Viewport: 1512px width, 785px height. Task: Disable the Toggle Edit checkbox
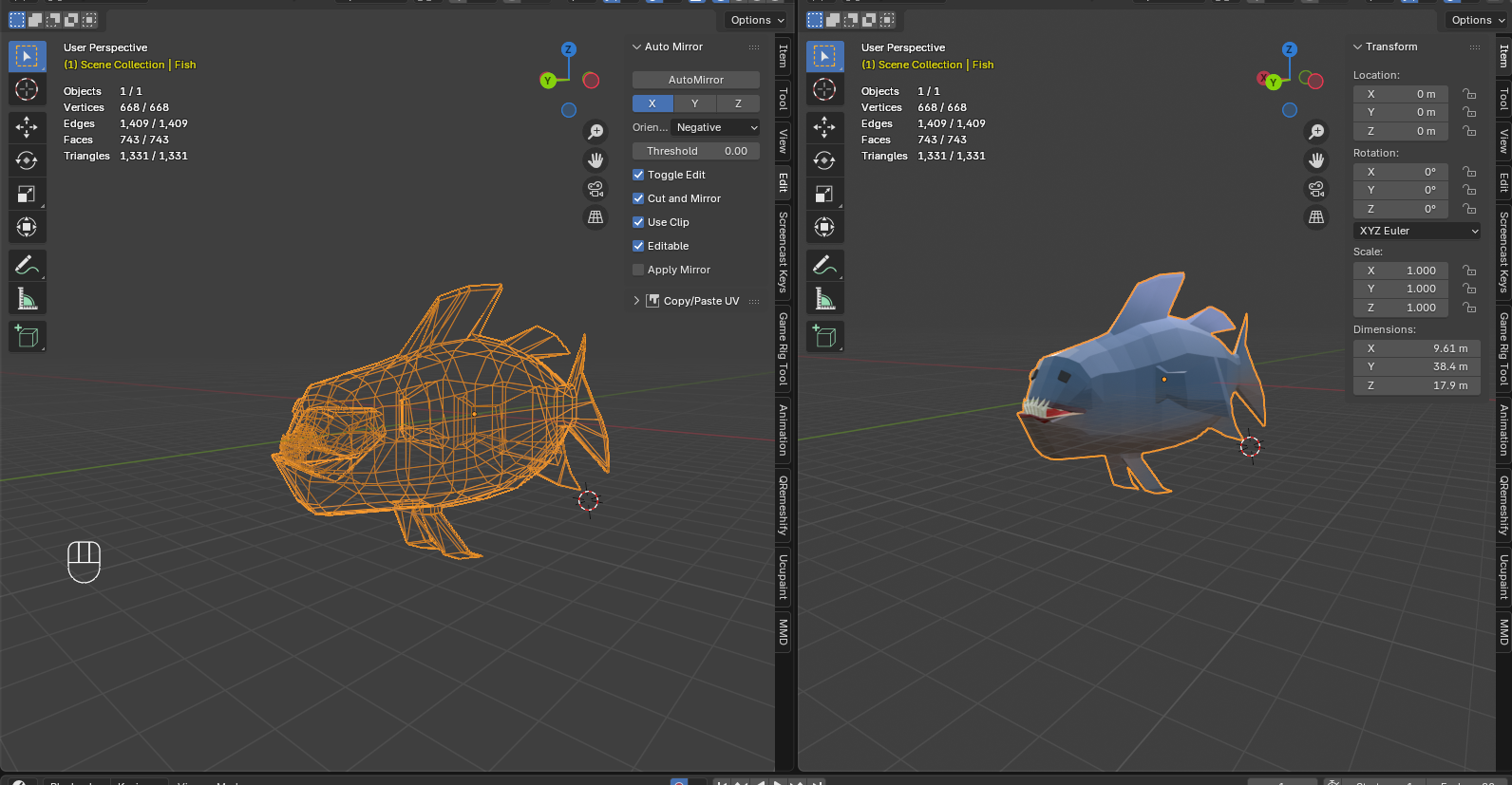pos(638,175)
